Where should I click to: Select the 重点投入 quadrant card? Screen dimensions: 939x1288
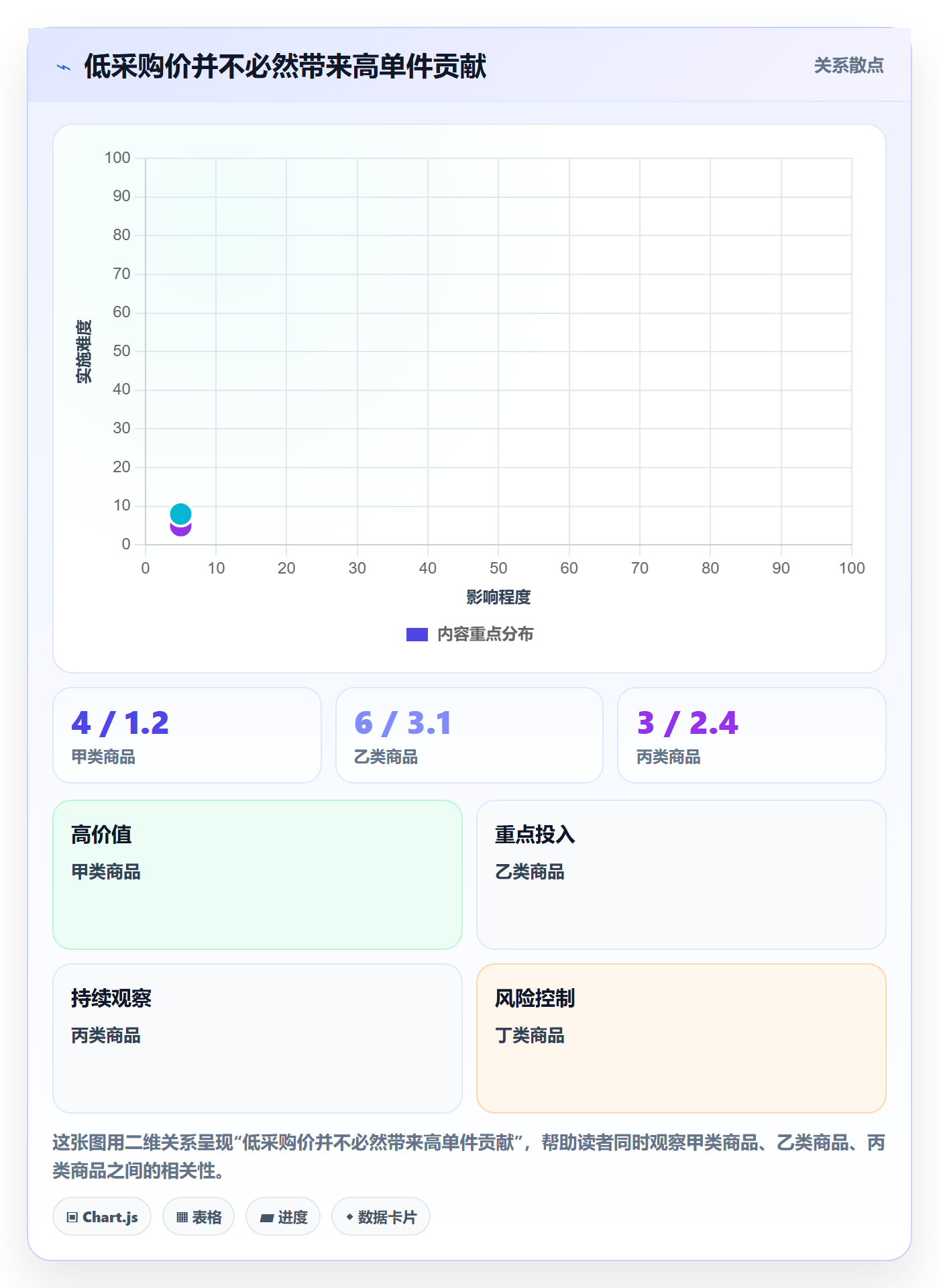[x=681, y=875]
